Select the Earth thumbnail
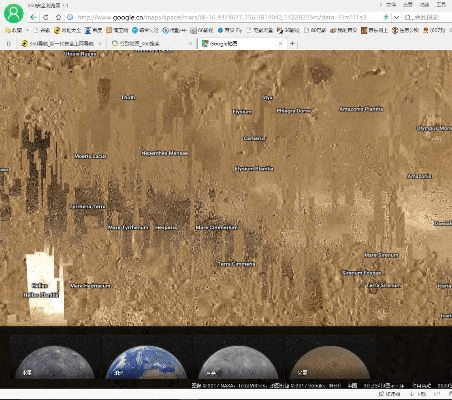The width and height of the screenshot is (452, 400). [146, 362]
